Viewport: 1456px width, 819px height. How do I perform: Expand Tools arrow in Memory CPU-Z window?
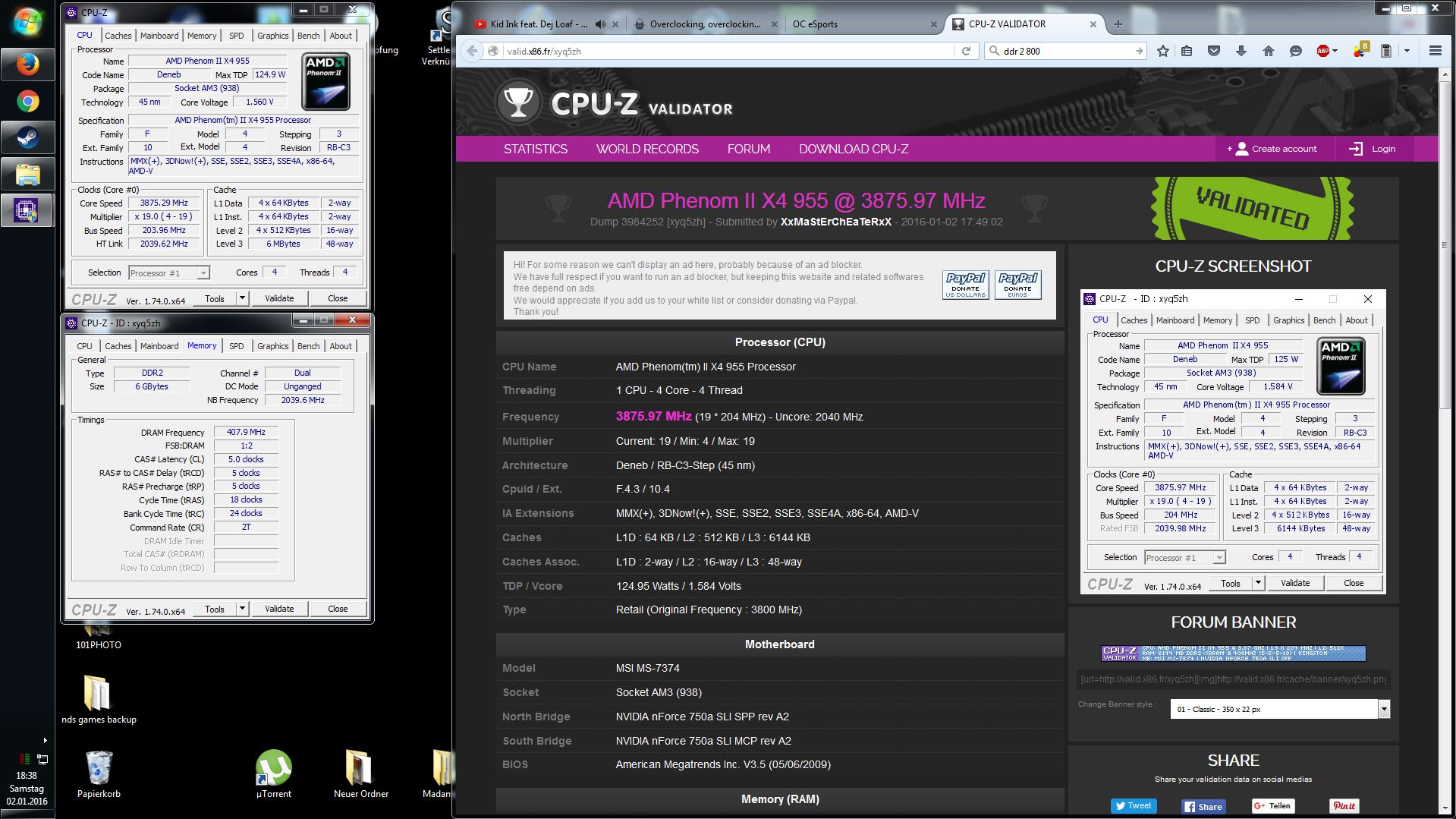(242, 609)
